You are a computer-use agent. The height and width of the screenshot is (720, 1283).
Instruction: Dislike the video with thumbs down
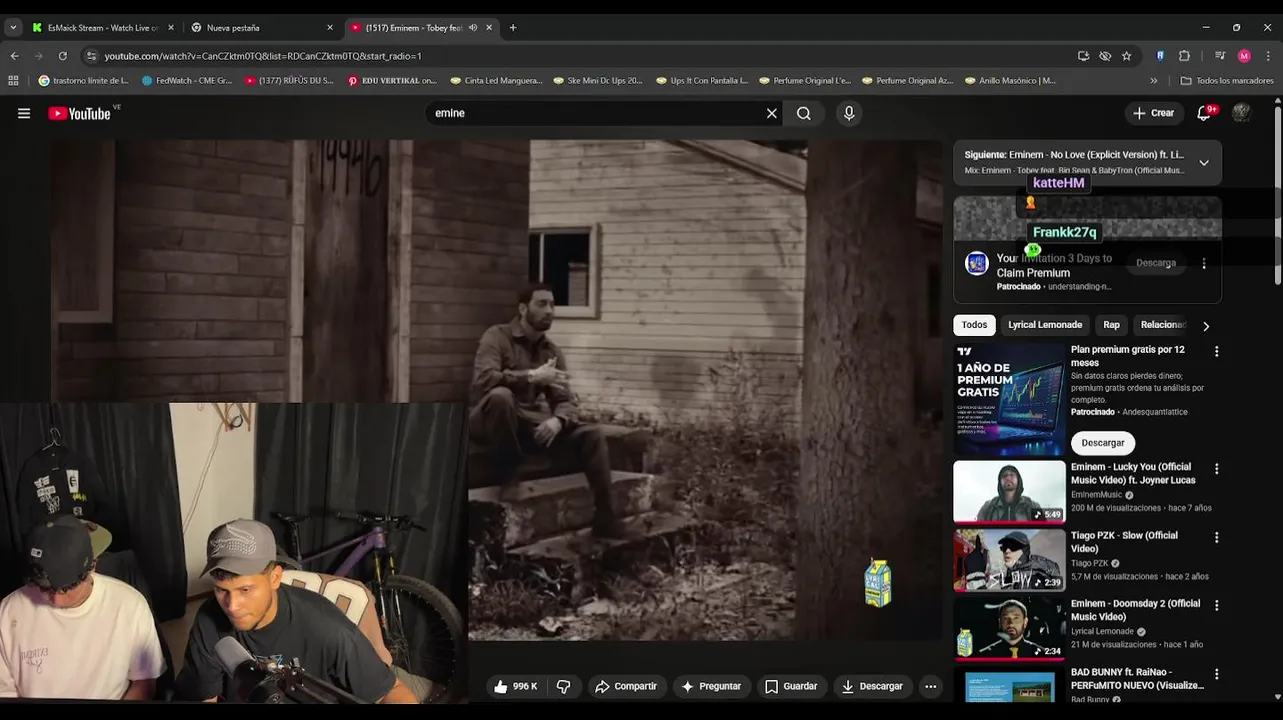tap(563, 686)
